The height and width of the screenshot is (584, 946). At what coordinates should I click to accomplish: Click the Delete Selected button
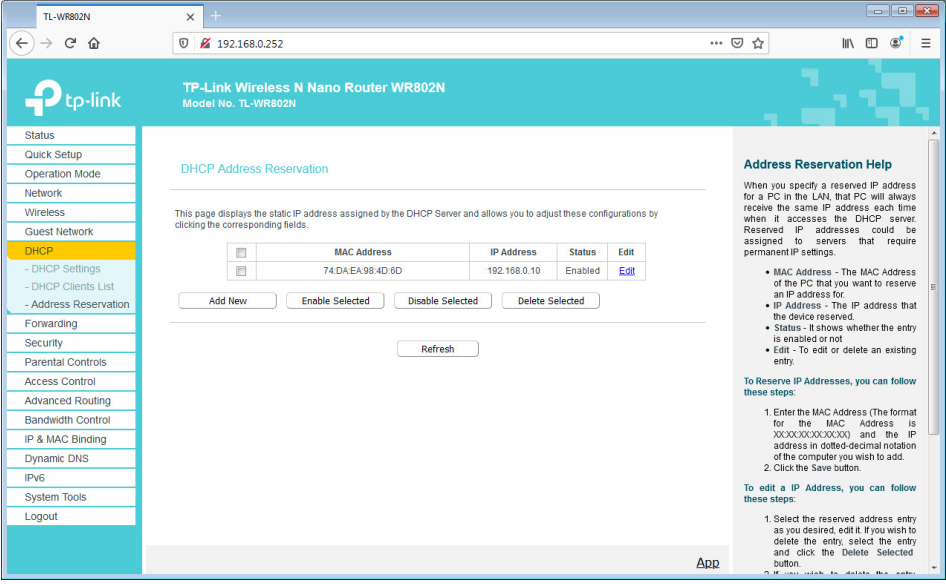coord(551,301)
